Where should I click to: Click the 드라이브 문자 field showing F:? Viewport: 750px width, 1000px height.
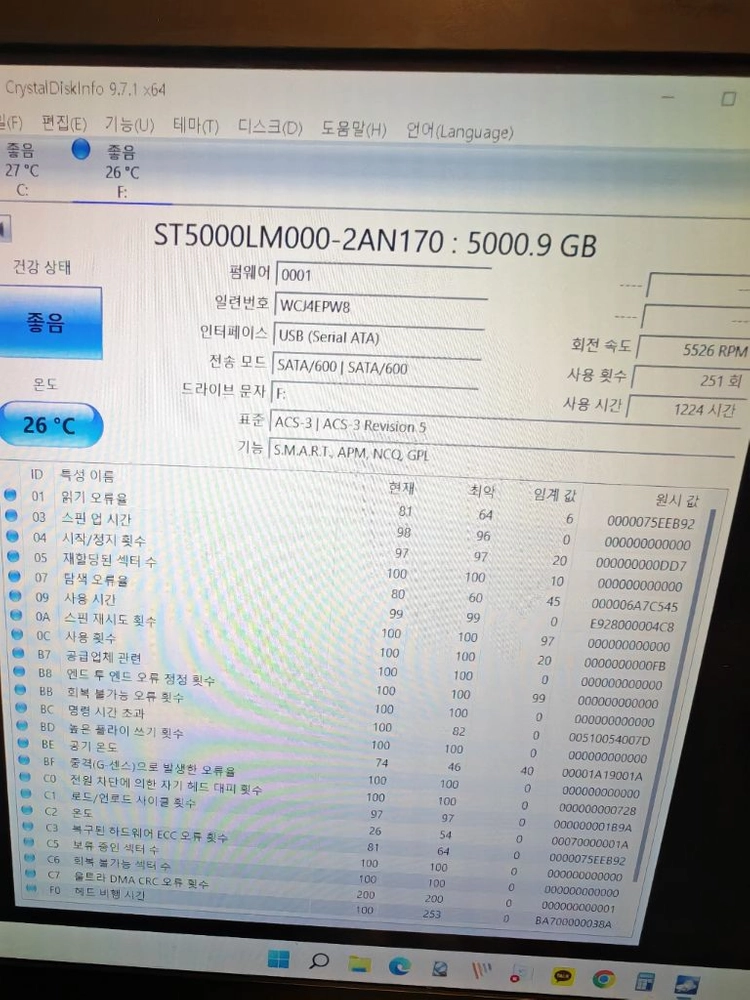374,392
